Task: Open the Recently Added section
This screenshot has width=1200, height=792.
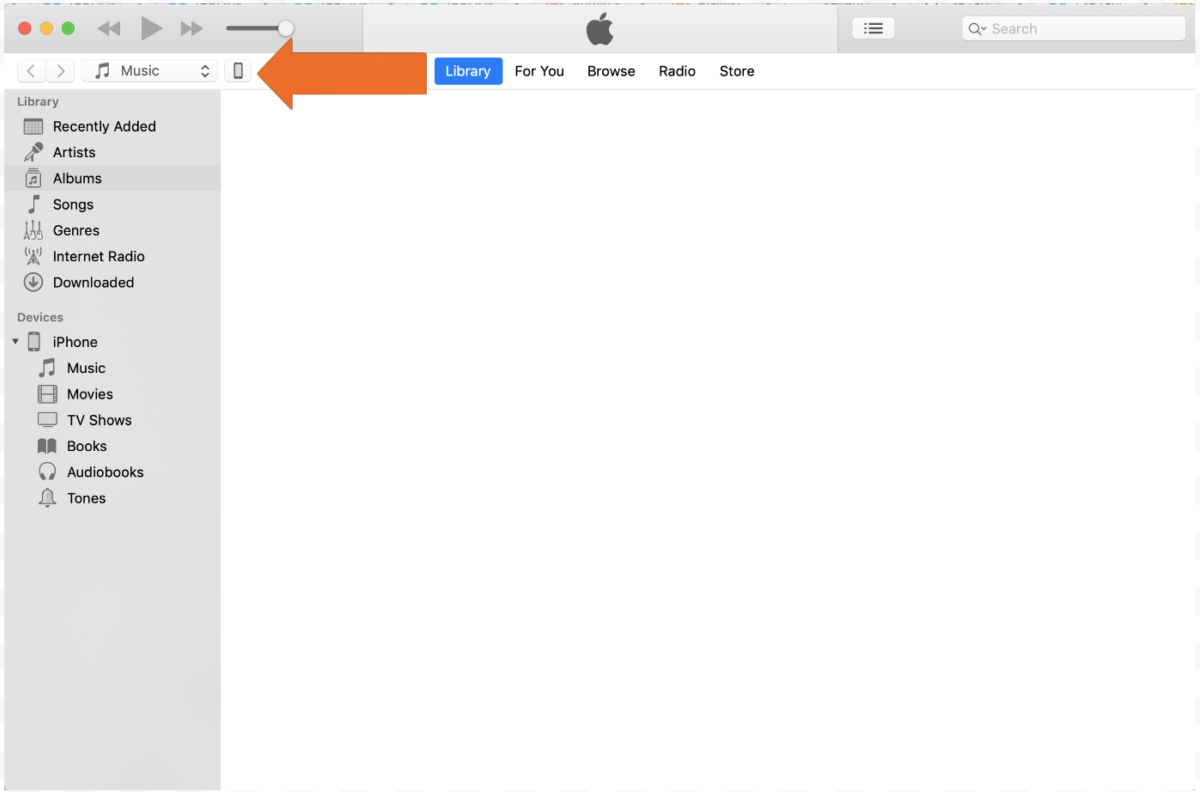Action: point(103,126)
